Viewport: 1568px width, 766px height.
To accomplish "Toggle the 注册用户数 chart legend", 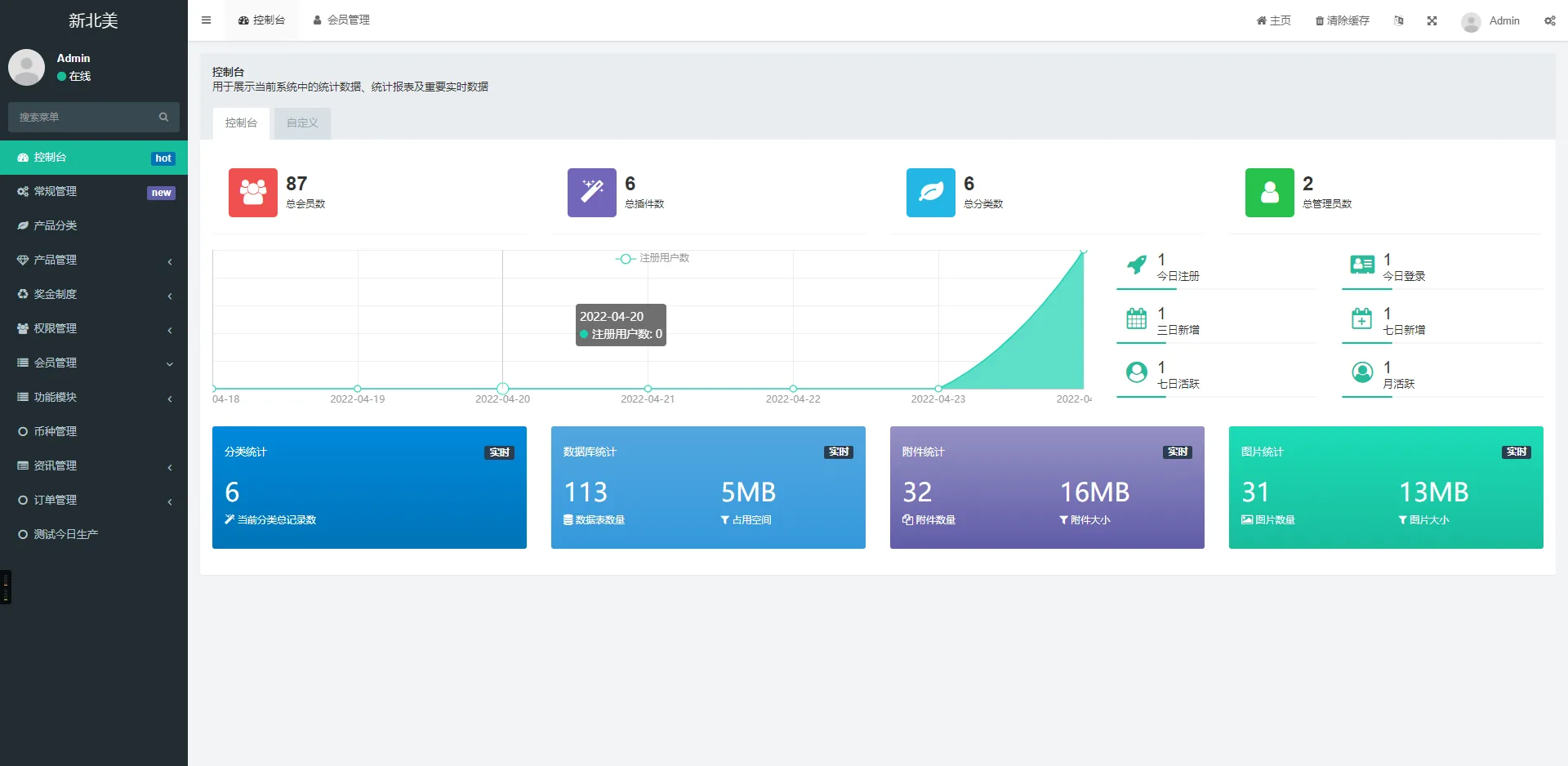I will [653, 258].
